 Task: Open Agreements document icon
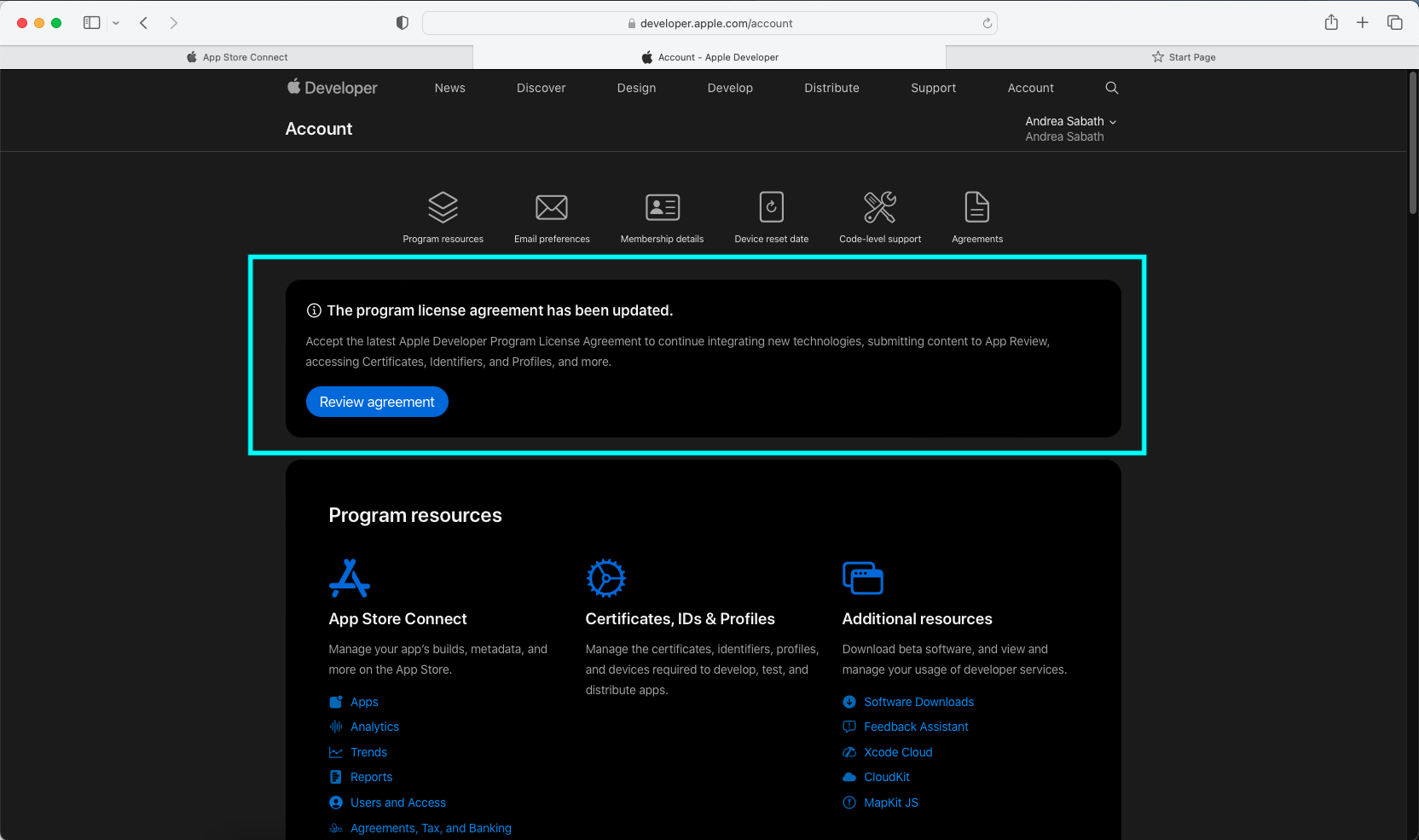[x=977, y=207]
